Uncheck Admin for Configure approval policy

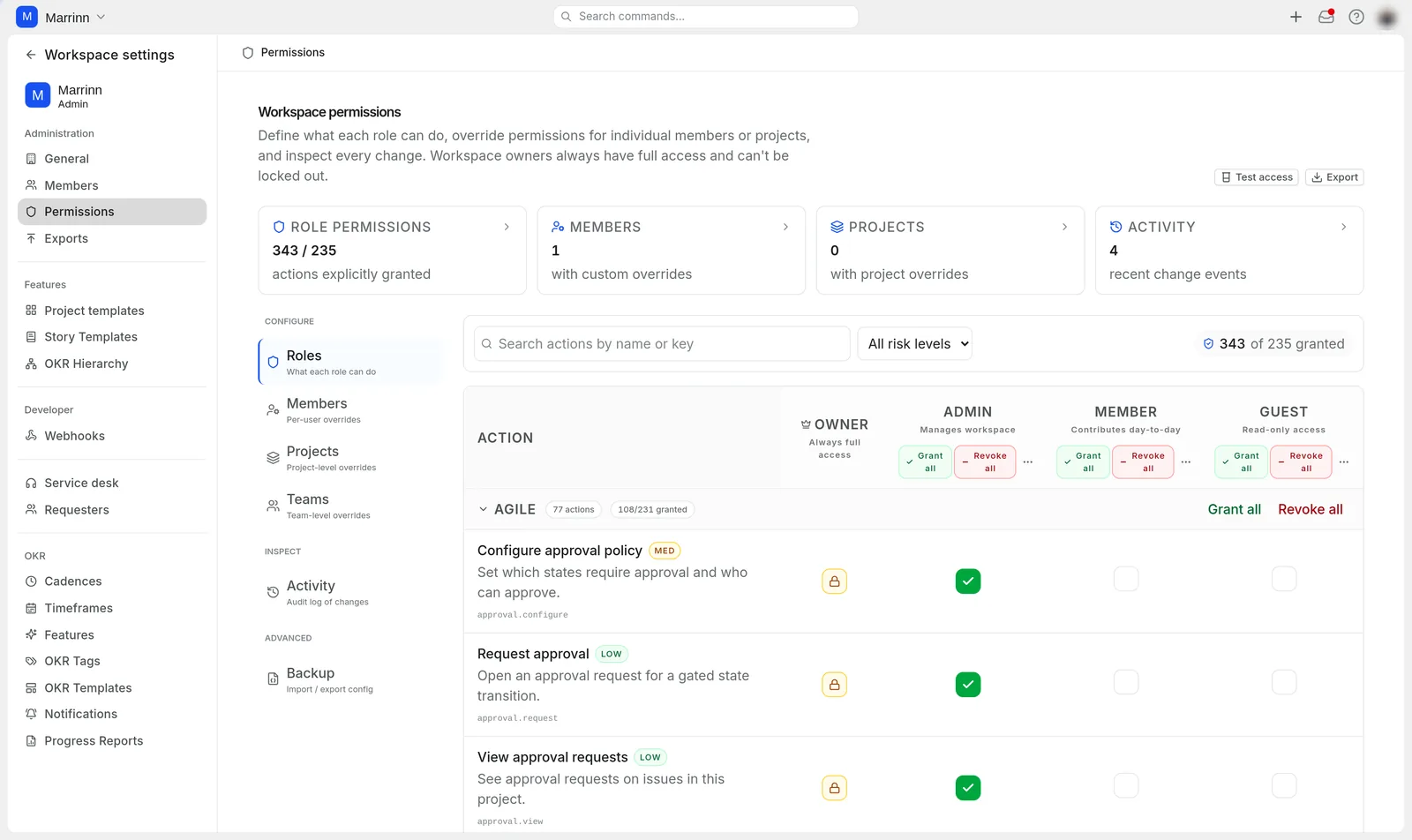click(968, 581)
